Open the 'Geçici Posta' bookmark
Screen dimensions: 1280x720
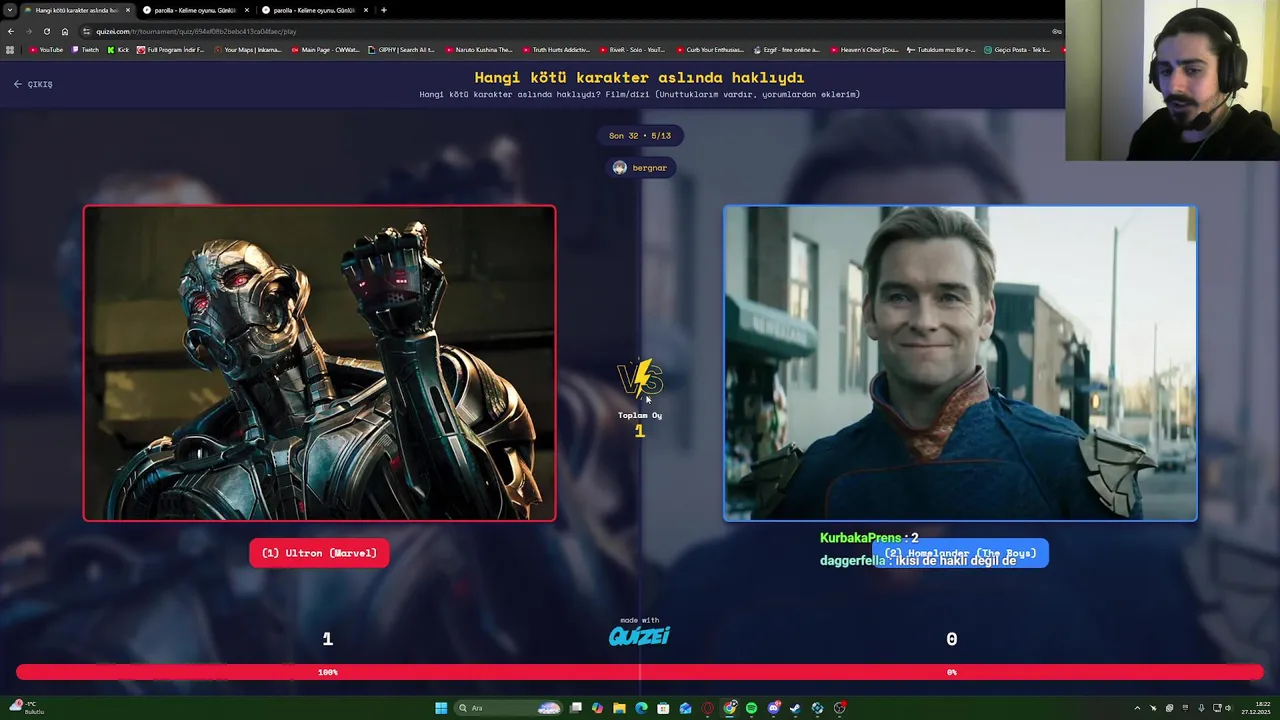coord(1018,49)
